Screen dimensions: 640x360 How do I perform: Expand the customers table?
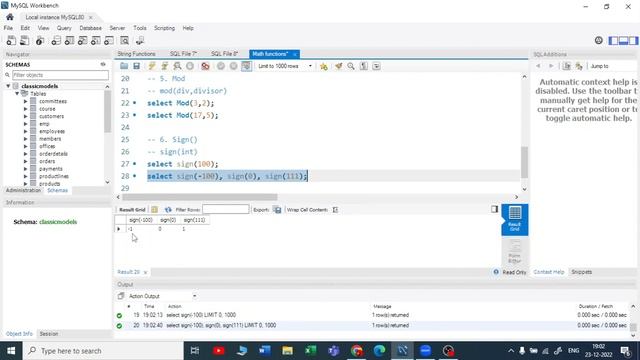[x=25, y=116]
